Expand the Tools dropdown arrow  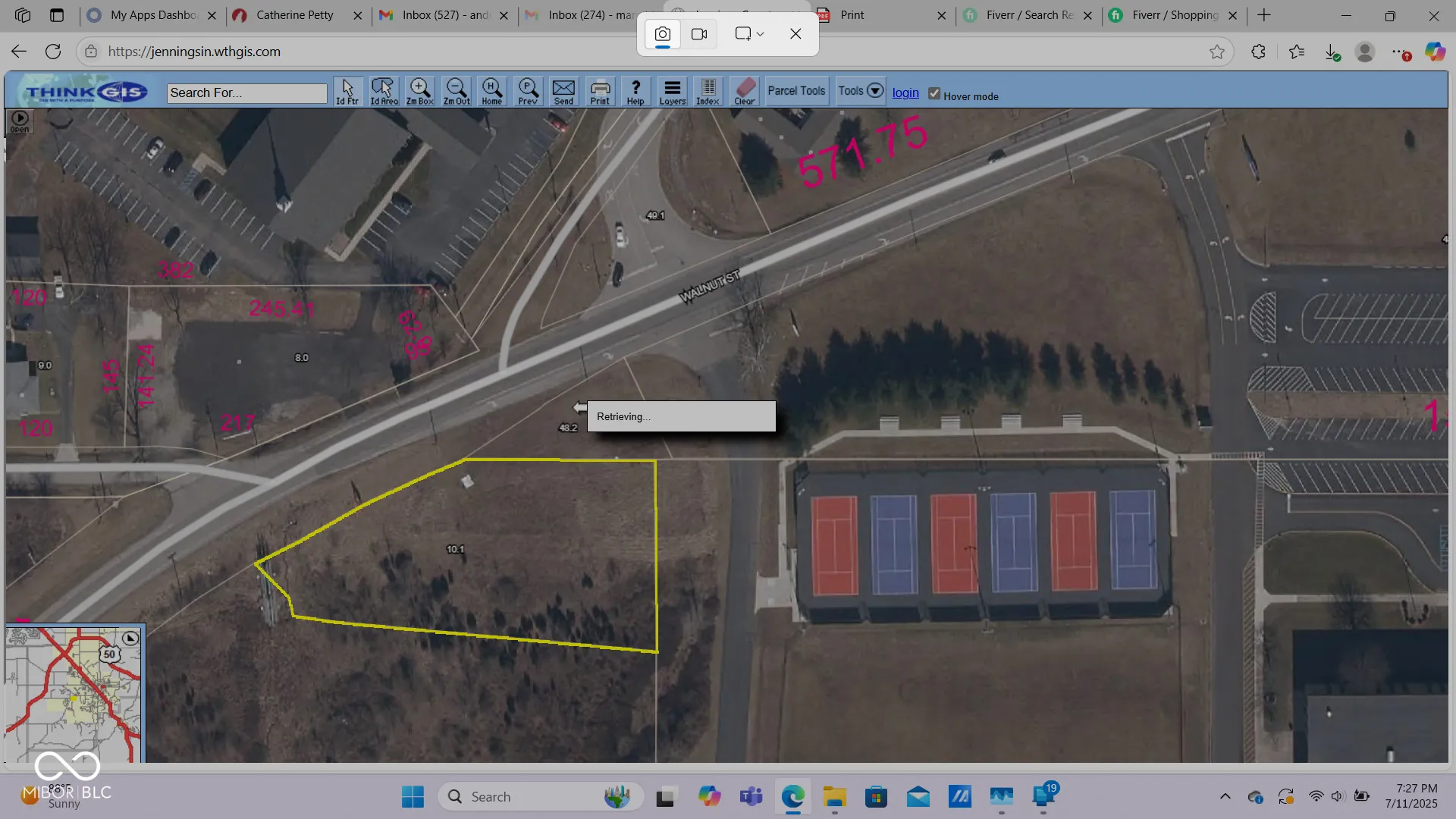pyautogui.click(x=874, y=91)
